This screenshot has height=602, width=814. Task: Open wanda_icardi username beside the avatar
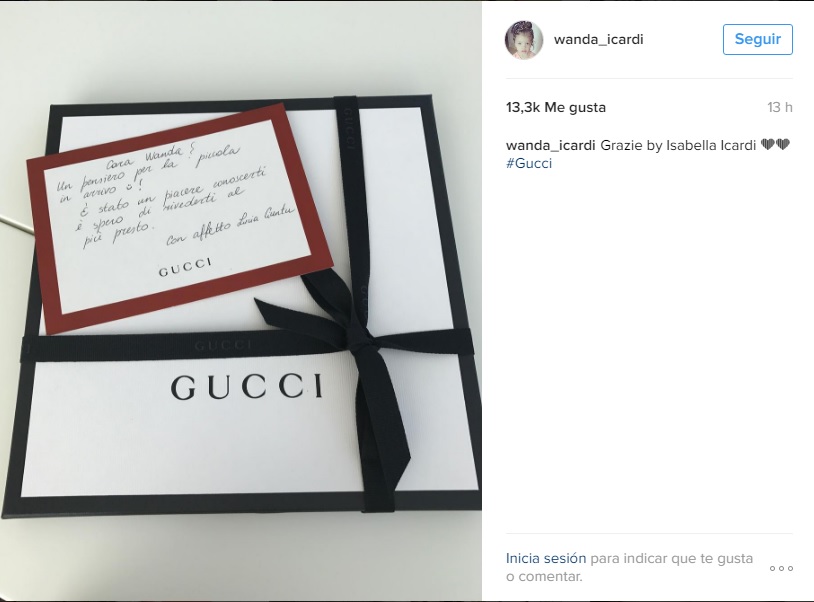(599, 40)
